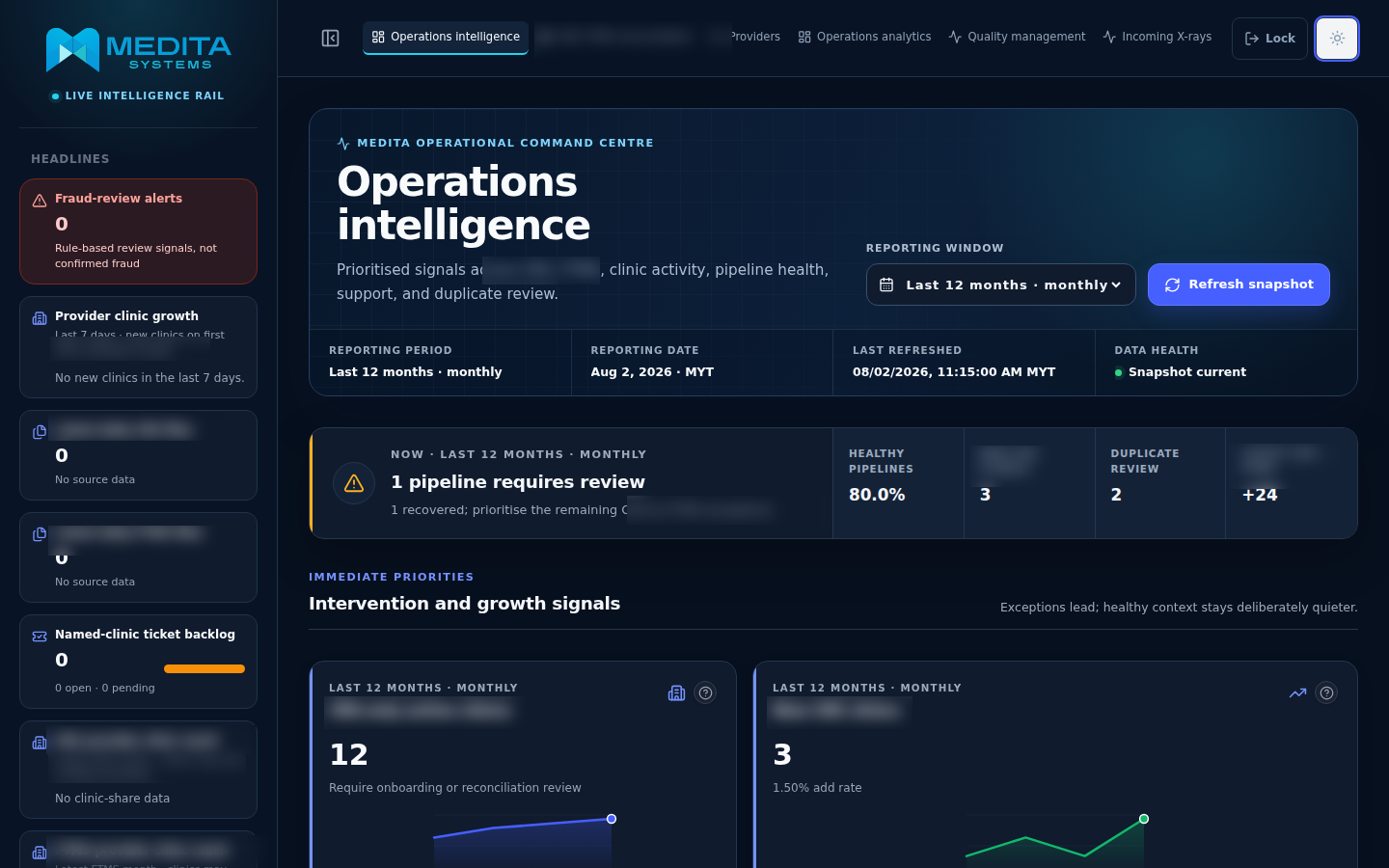Open the Fraud-review alerts card
This screenshot has height=868, width=1389.
(x=138, y=231)
